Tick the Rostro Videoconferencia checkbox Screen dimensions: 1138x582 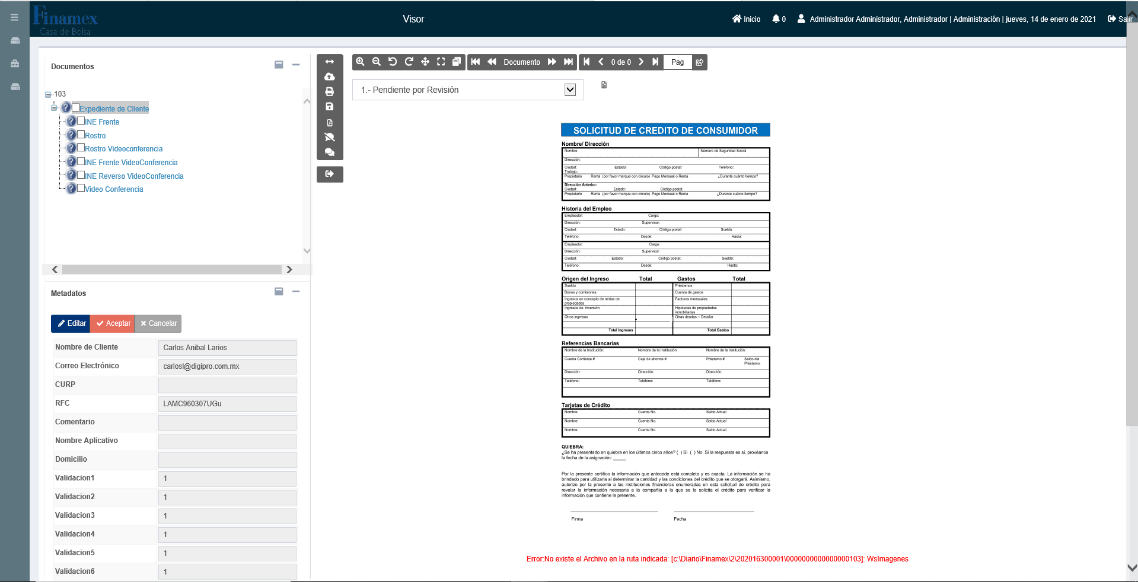pyautogui.click(x=79, y=149)
